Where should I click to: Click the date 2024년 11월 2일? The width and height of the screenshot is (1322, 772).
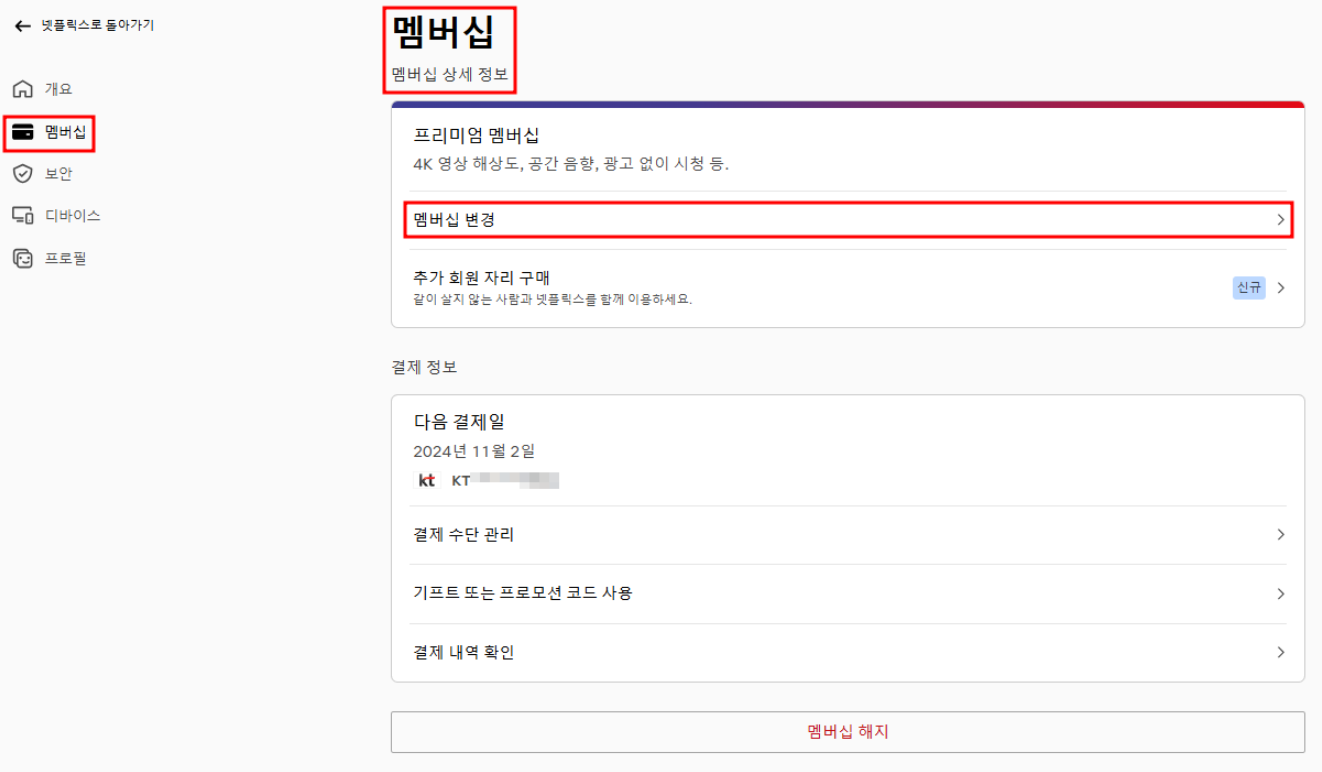pos(474,452)
